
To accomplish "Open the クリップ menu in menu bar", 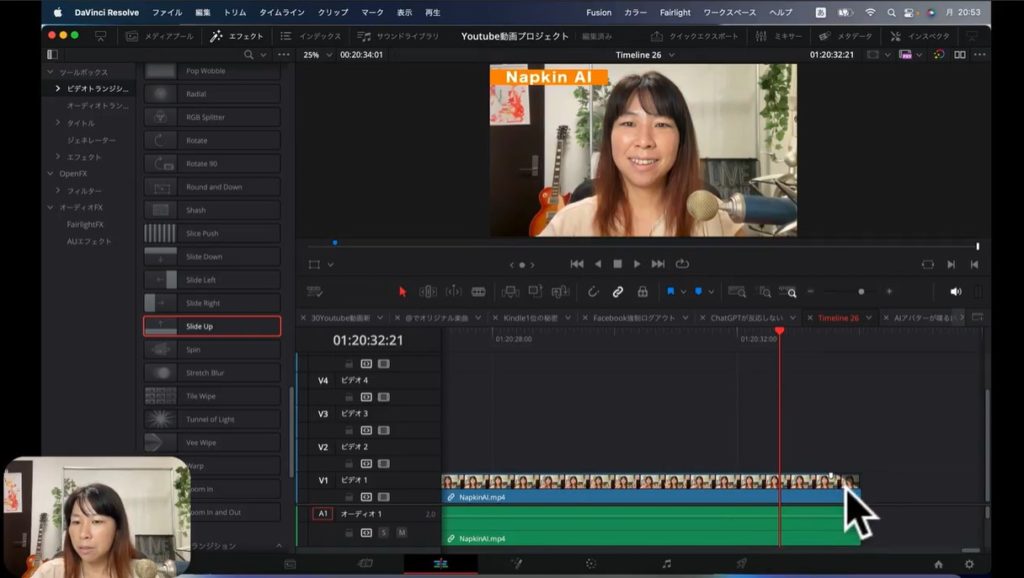I will (333, 13).
